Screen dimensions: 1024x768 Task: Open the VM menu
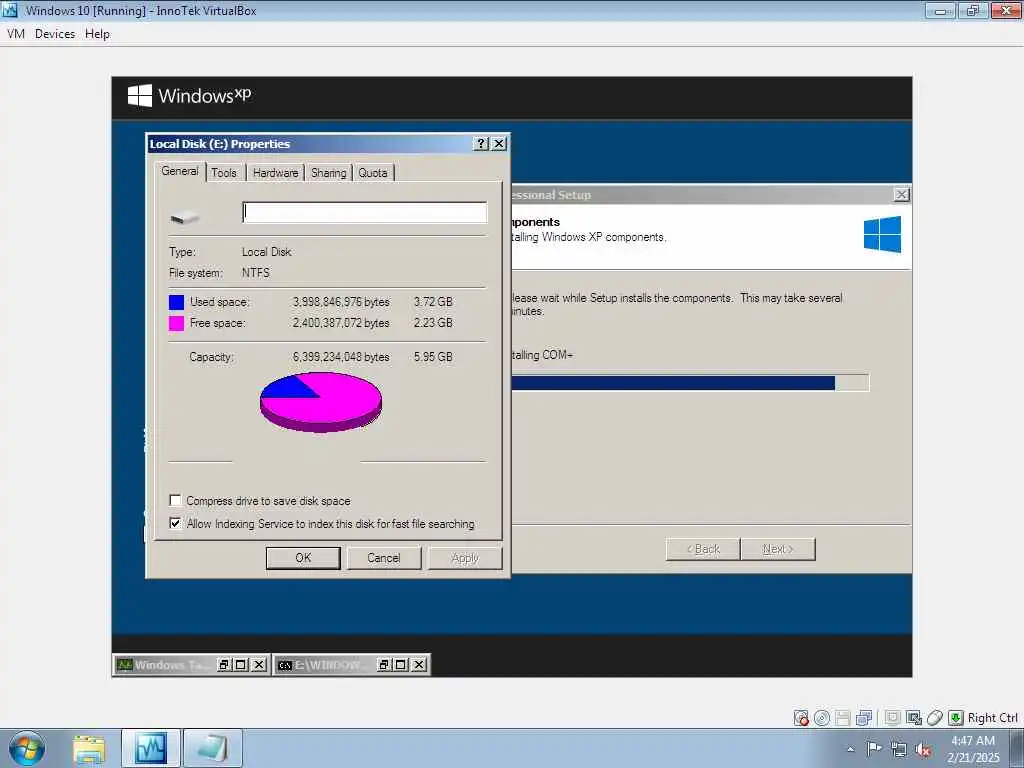click(16, 34)
